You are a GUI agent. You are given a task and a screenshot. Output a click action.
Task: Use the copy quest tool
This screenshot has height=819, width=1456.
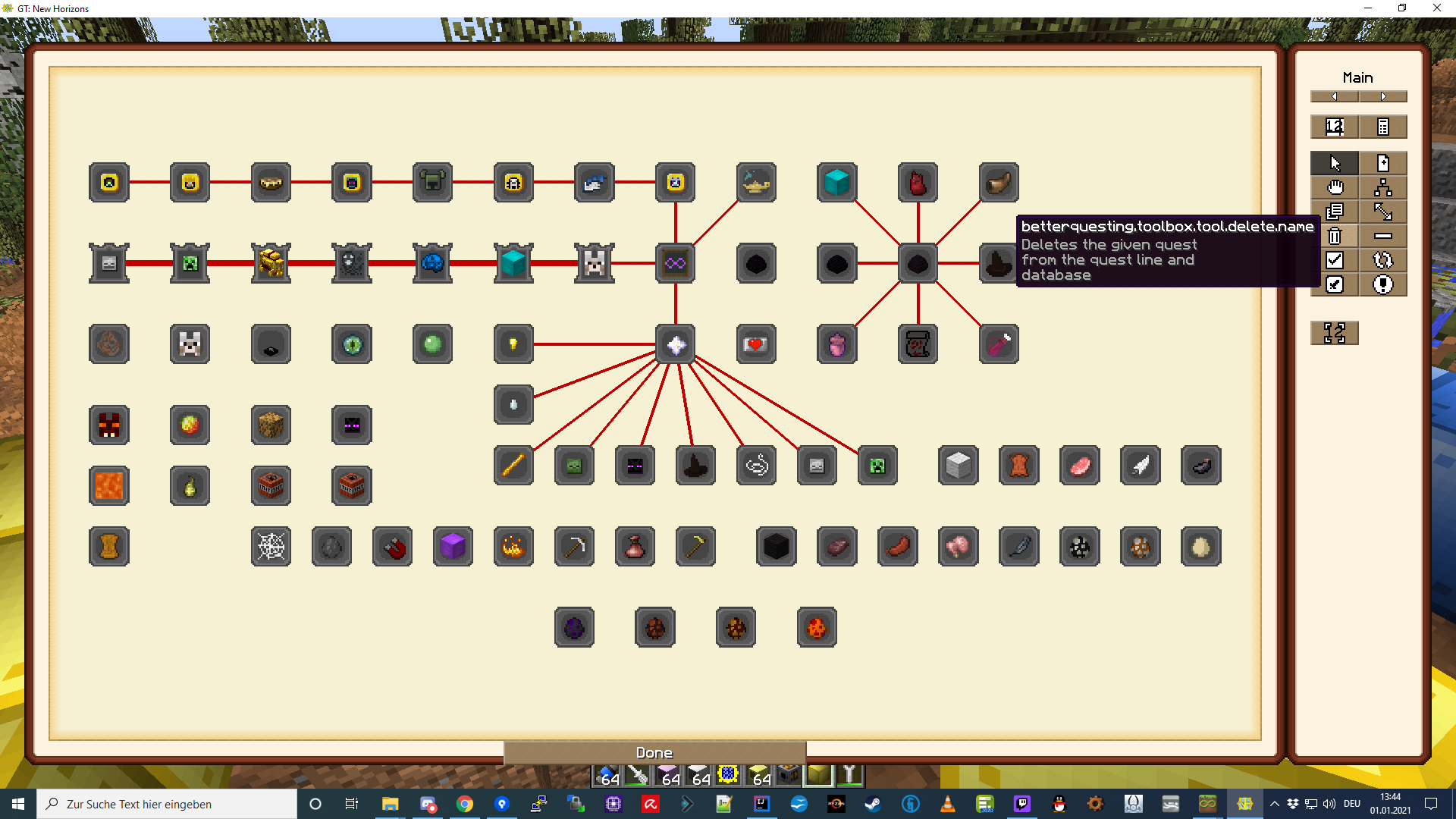1335,212
